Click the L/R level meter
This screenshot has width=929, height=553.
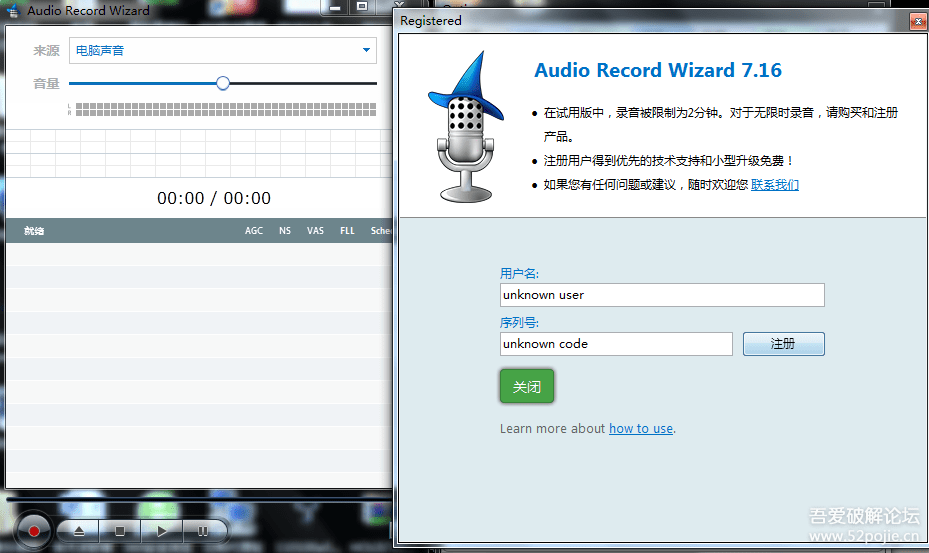click(222, 109)
